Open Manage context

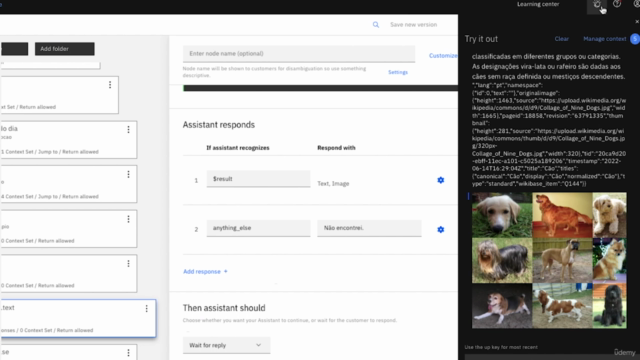pyautogui.click(x=604, y=39)
